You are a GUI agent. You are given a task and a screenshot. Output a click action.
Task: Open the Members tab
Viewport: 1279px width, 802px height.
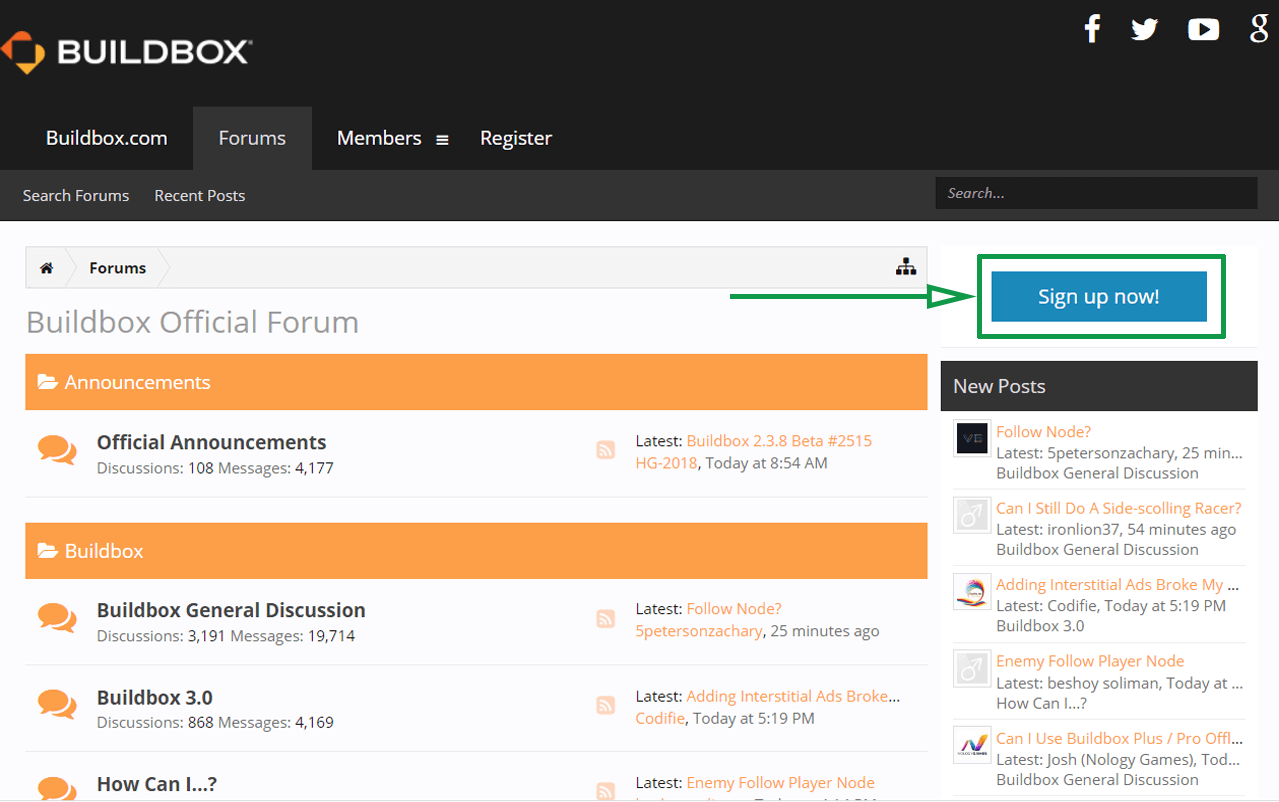(x=379, y=138)
